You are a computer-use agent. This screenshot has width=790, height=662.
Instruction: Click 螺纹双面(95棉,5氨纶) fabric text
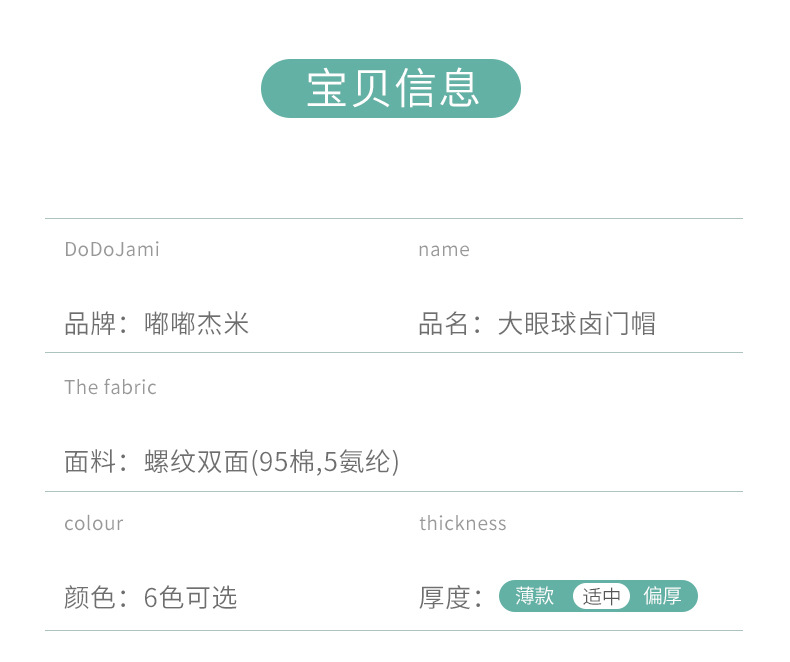[x=272, y=461]
